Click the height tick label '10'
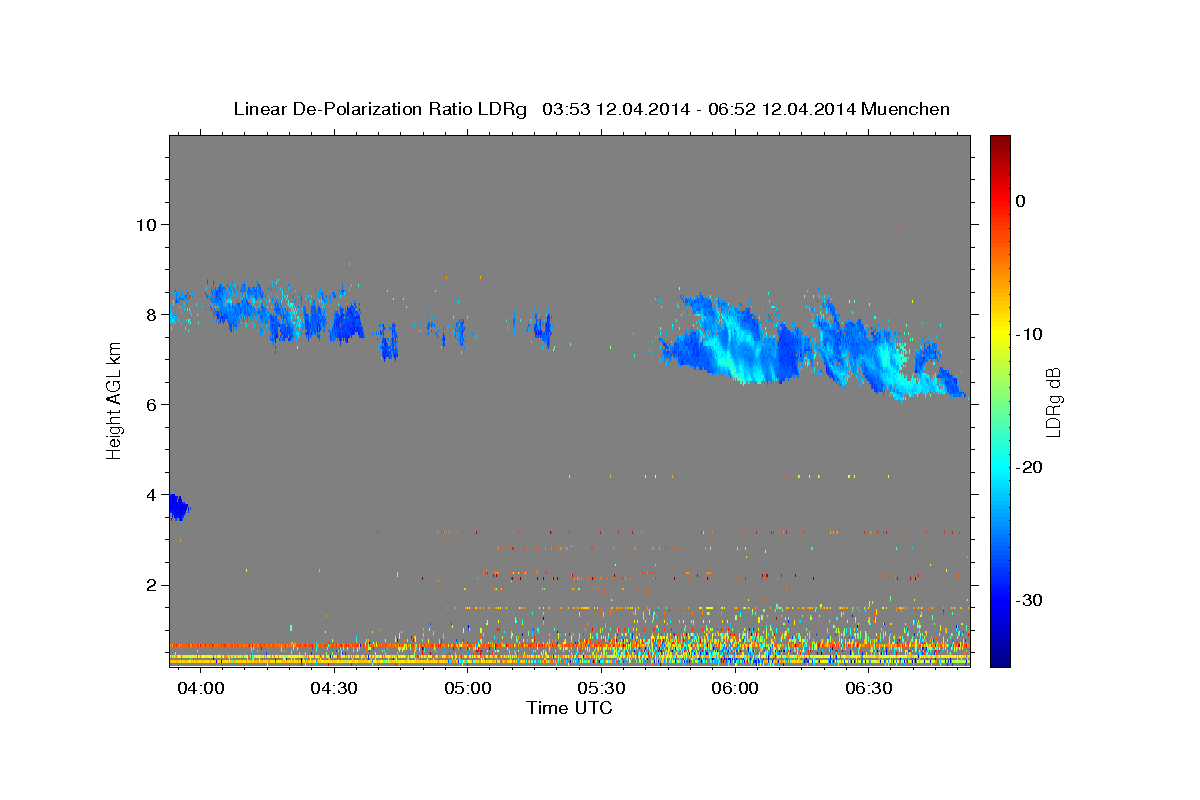1200x800 pixels. 147,224
